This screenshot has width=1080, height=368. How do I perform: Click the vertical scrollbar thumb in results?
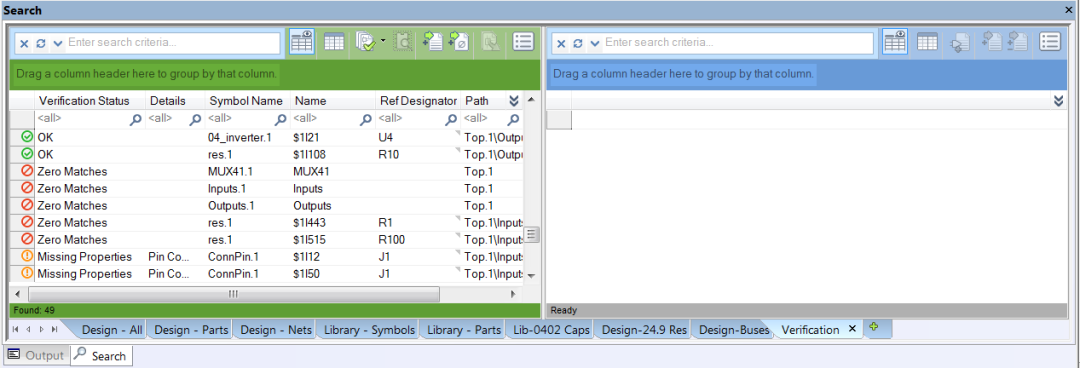click(531, 234)
